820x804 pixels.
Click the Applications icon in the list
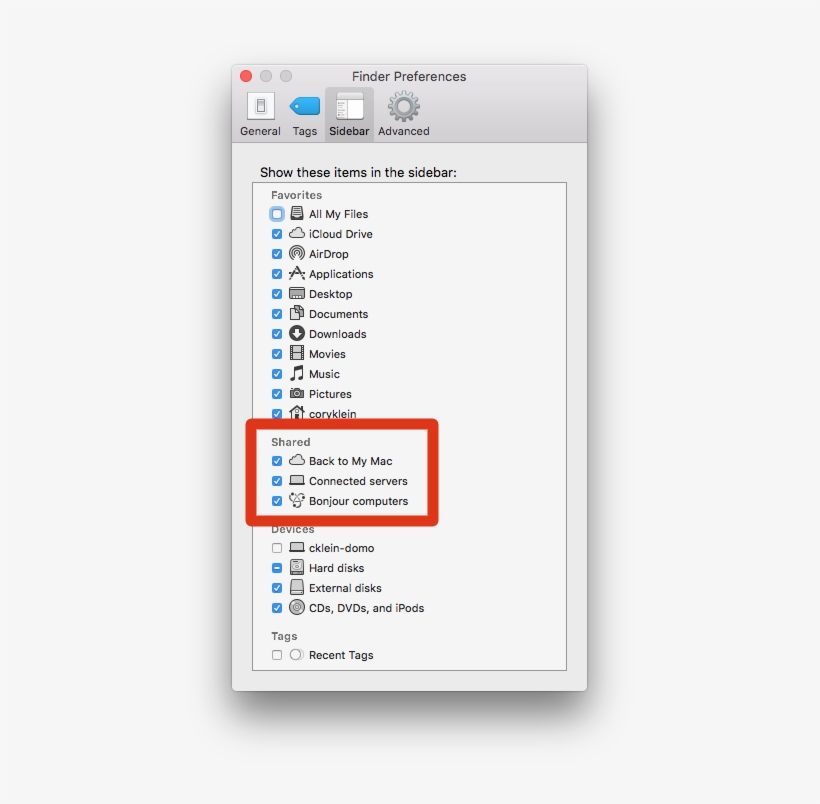point(297,274)
